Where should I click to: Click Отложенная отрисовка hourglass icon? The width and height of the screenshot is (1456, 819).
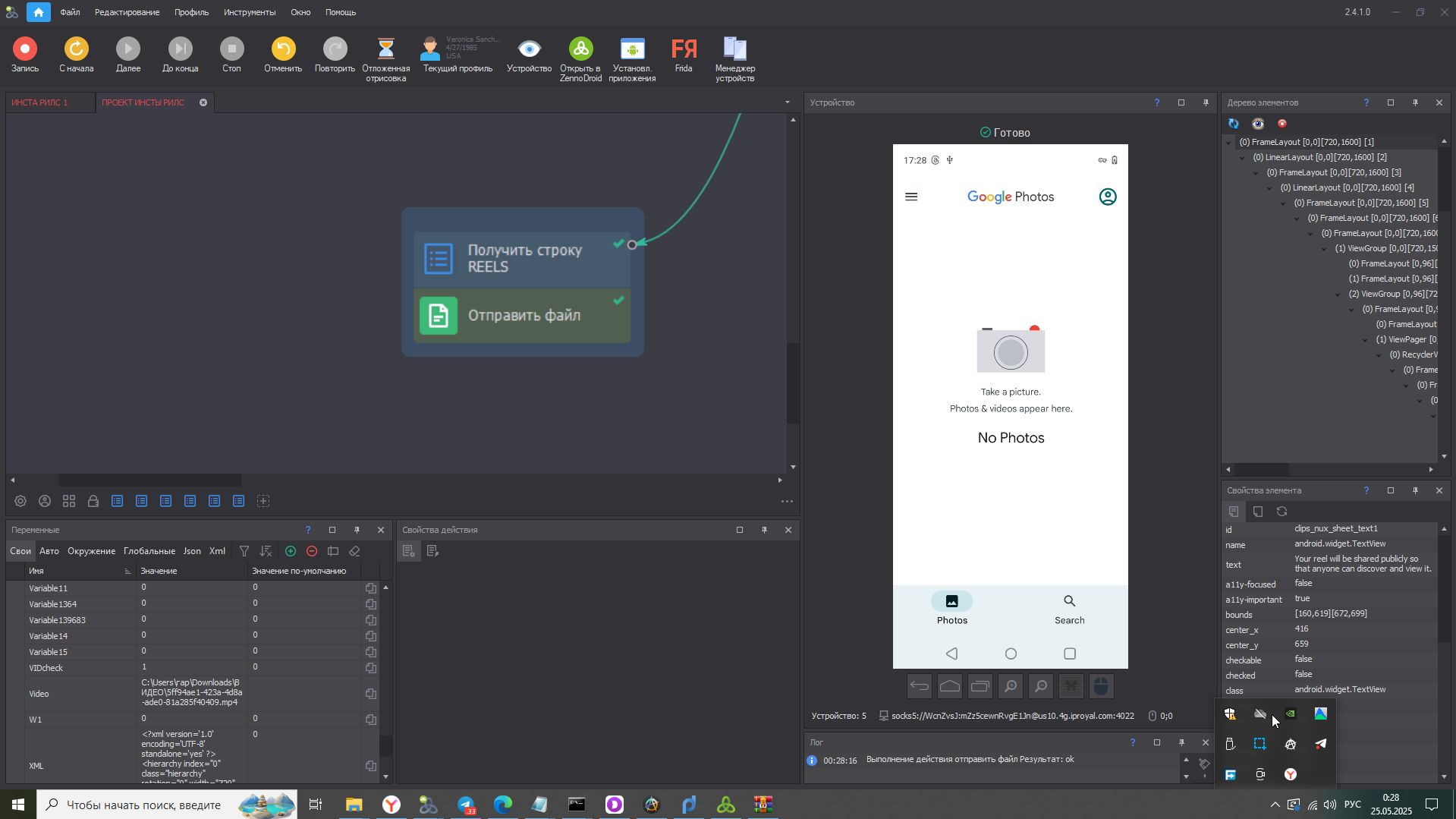tap(385, 49)
